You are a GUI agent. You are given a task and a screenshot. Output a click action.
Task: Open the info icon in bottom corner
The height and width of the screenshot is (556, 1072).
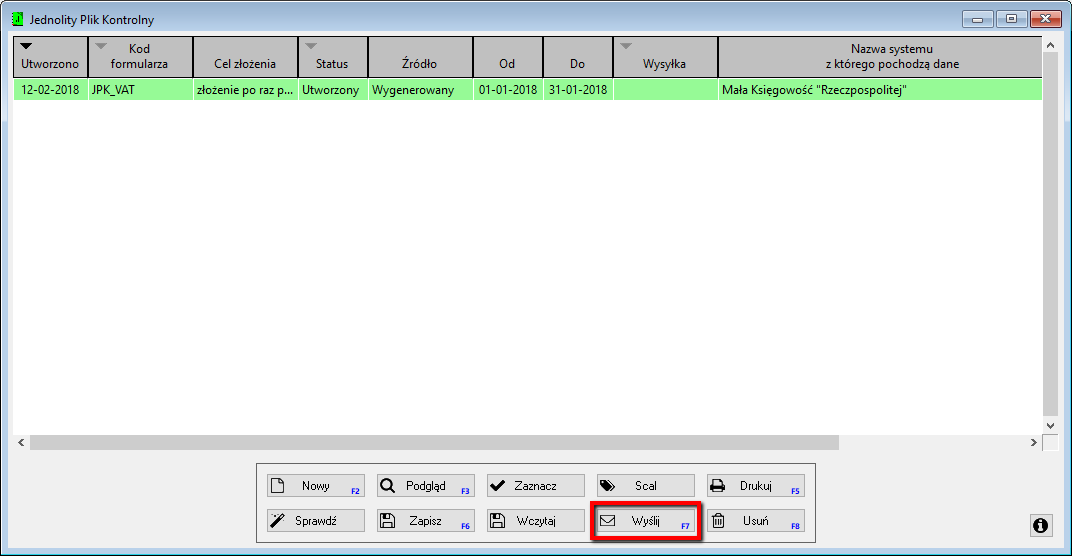(x=1040, y=525)
